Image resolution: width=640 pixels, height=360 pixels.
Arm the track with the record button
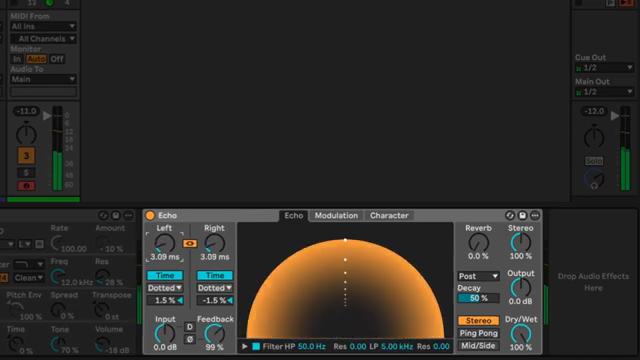pyautogui.click(x=26, y=186)
